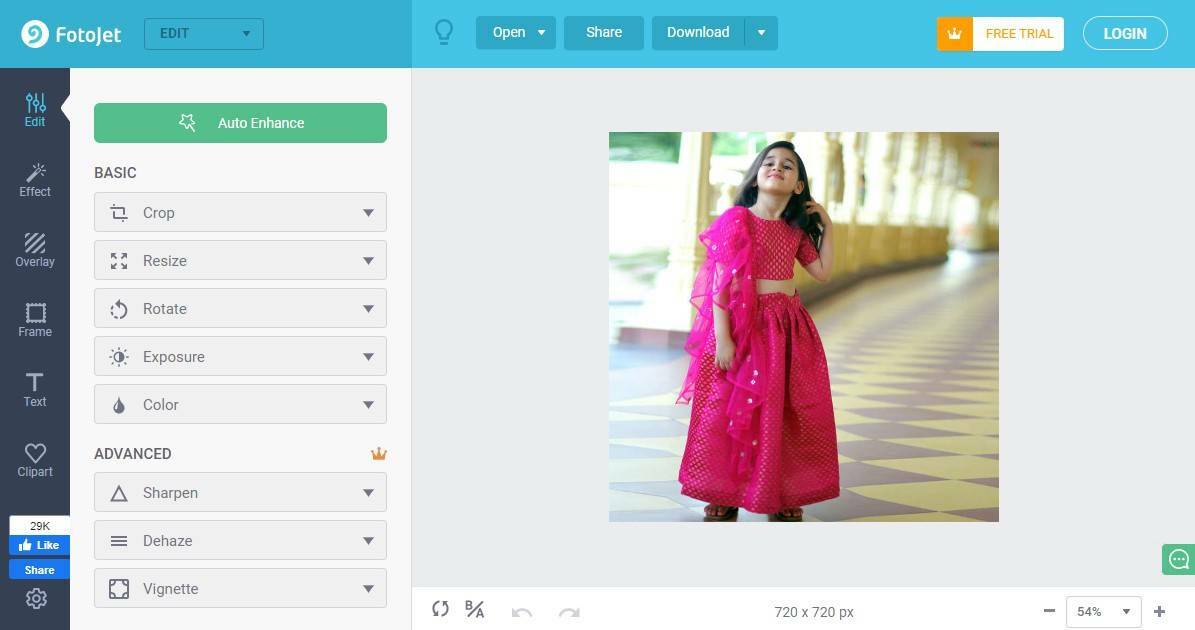The height and width of the screenshot is (630, 1195).
Task: Click the Resize tool icon
Action: (x=119, y=261)
